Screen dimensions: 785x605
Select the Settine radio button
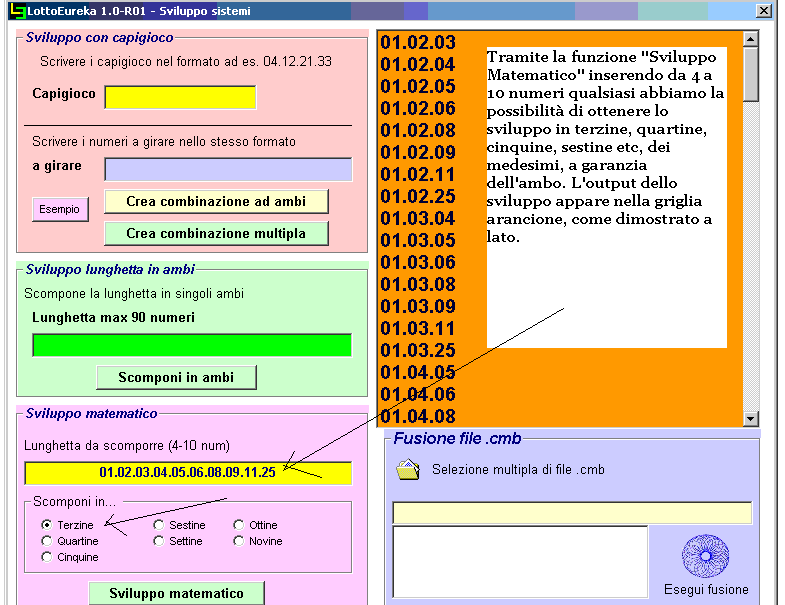tap(159, 541)
